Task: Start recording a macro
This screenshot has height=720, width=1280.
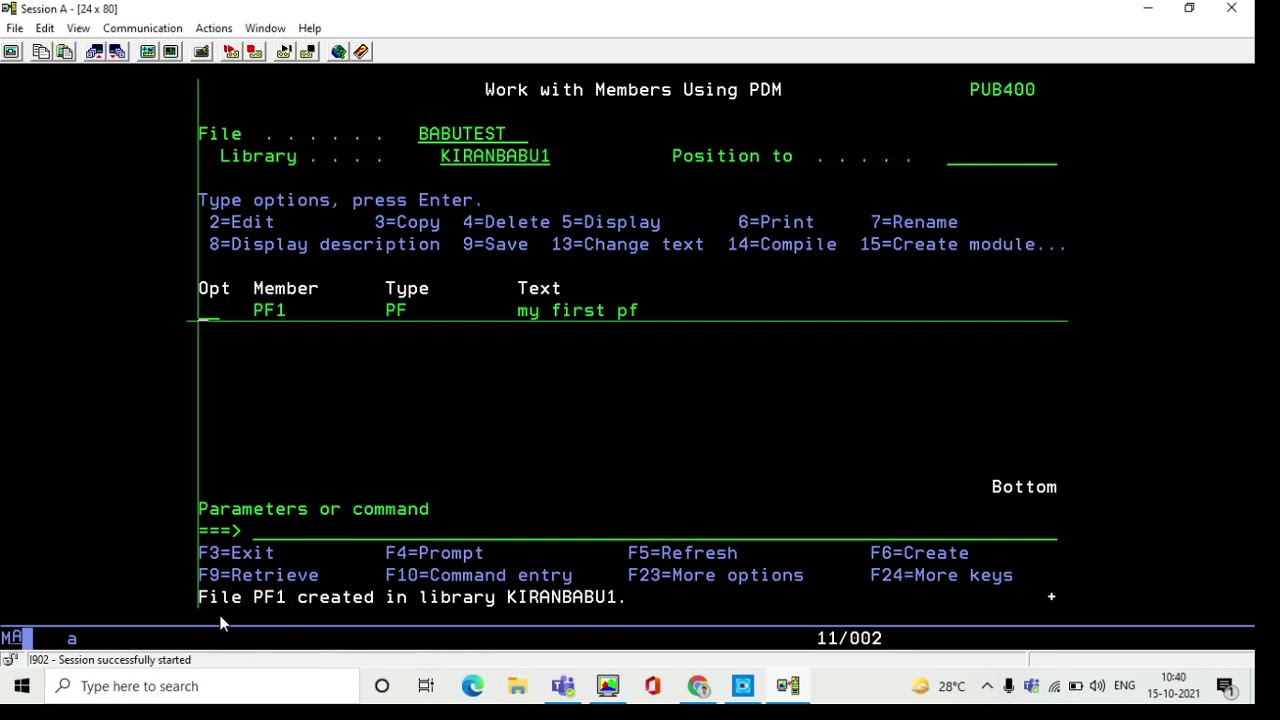Action: click(x=231, y=51)
